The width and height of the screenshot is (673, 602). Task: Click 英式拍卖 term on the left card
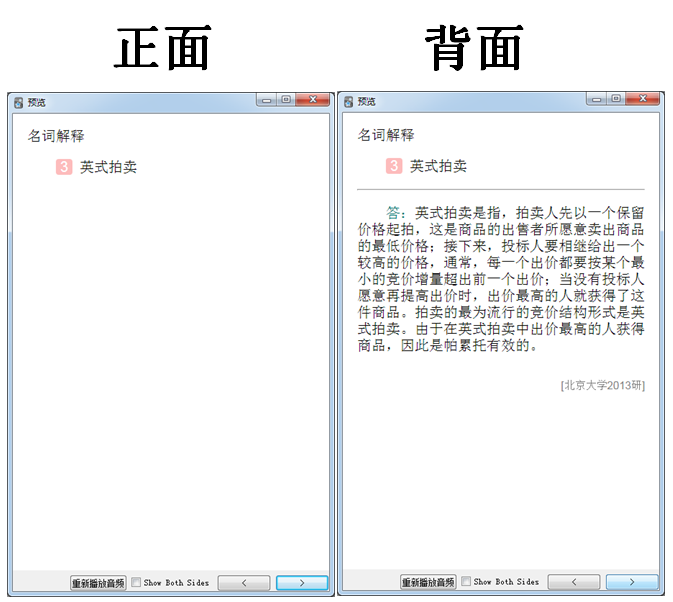click(x=109, y=167)
